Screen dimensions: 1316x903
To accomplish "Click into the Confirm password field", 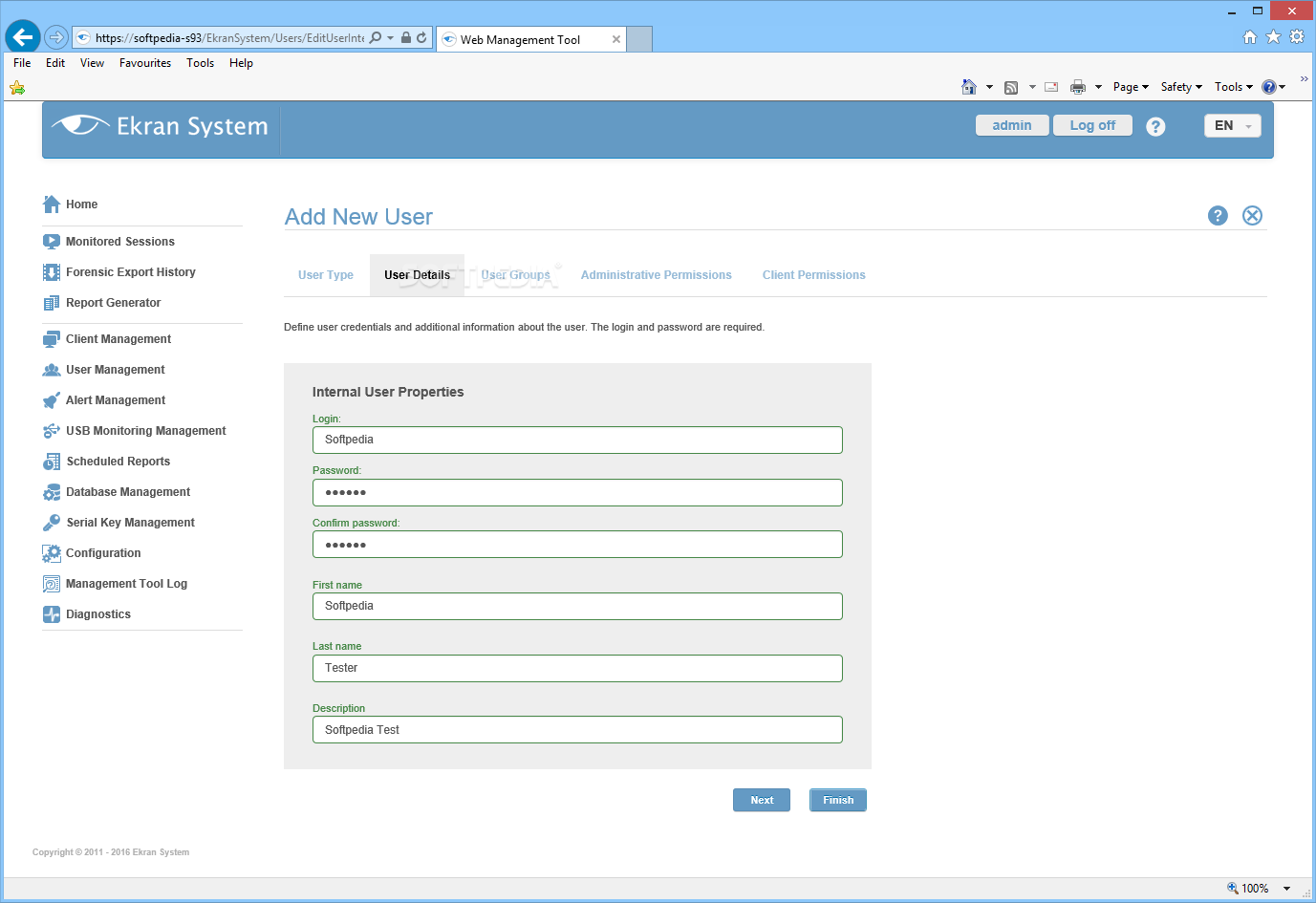I will [x=577, y=545].
